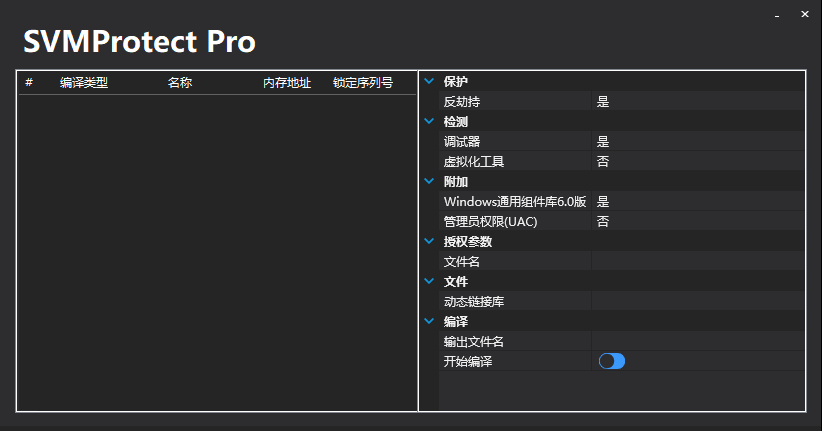Sort by 锁定序列号 column header
Viewport: 827px width, 431px height.
tap(363, 83)
